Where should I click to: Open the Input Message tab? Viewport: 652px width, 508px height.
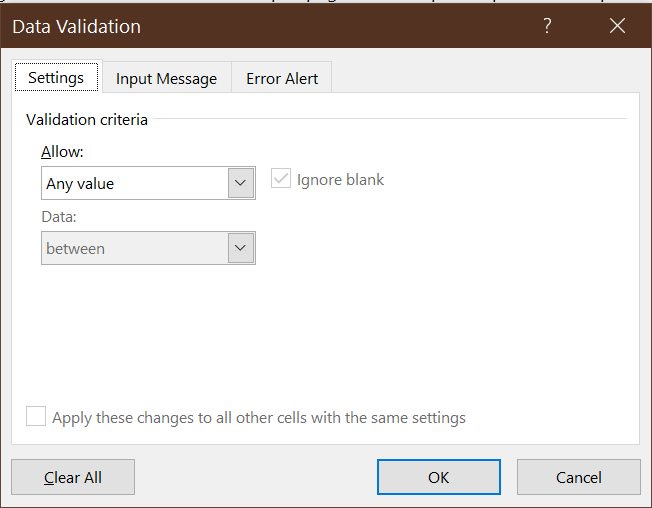[x=166, y=79]
